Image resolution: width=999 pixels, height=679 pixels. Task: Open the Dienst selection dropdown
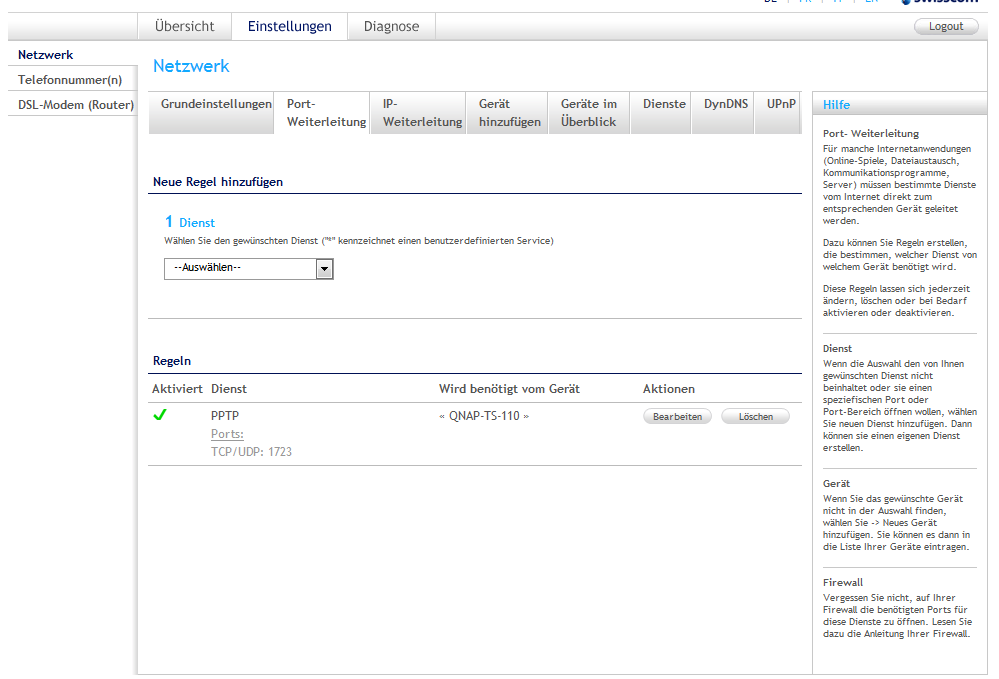tap(243, 268)
